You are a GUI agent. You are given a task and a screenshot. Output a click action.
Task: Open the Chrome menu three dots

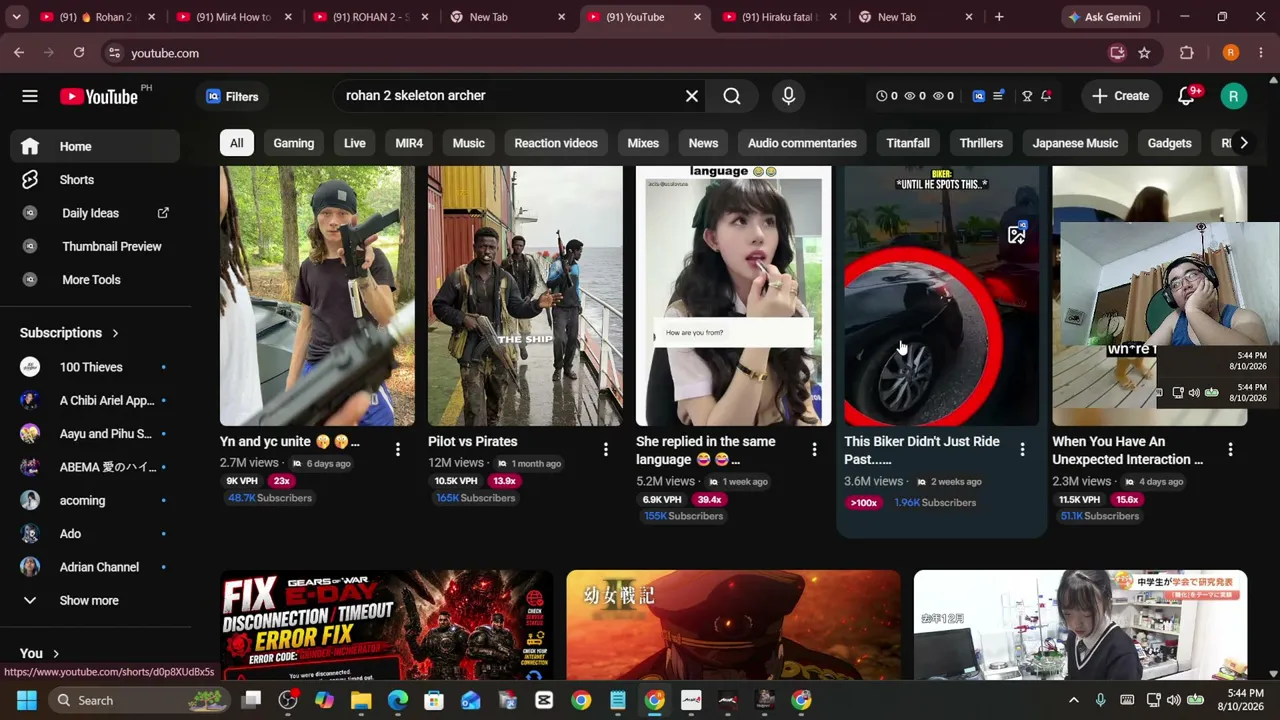click(x=1260, y=53)
